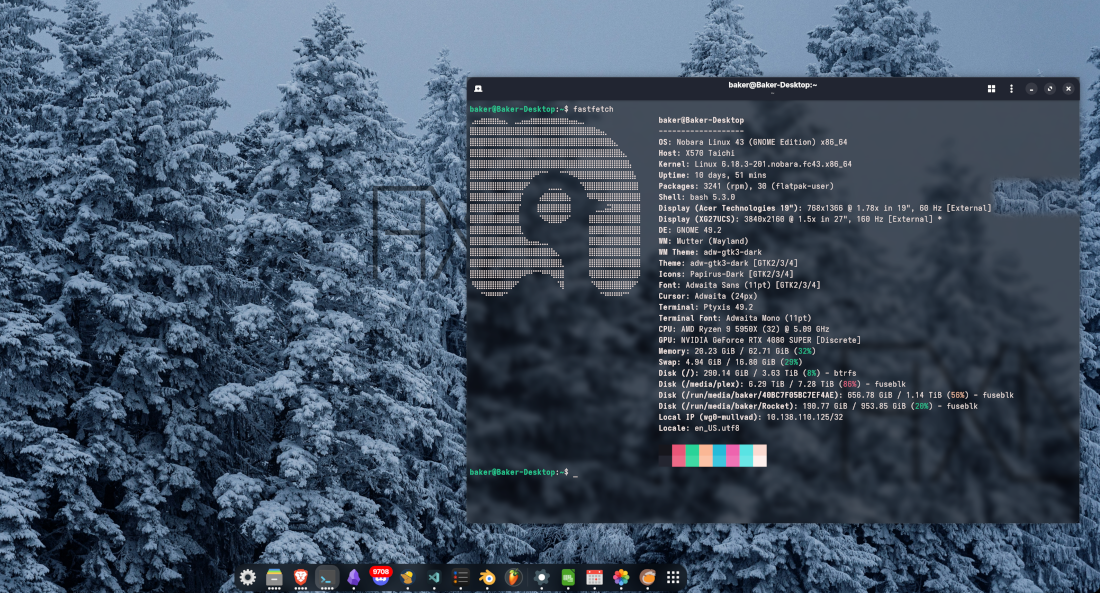The image size is (1100, 593).
Task: Open the terminal's three-dot menu
Action: click(x=1011, y=88)
